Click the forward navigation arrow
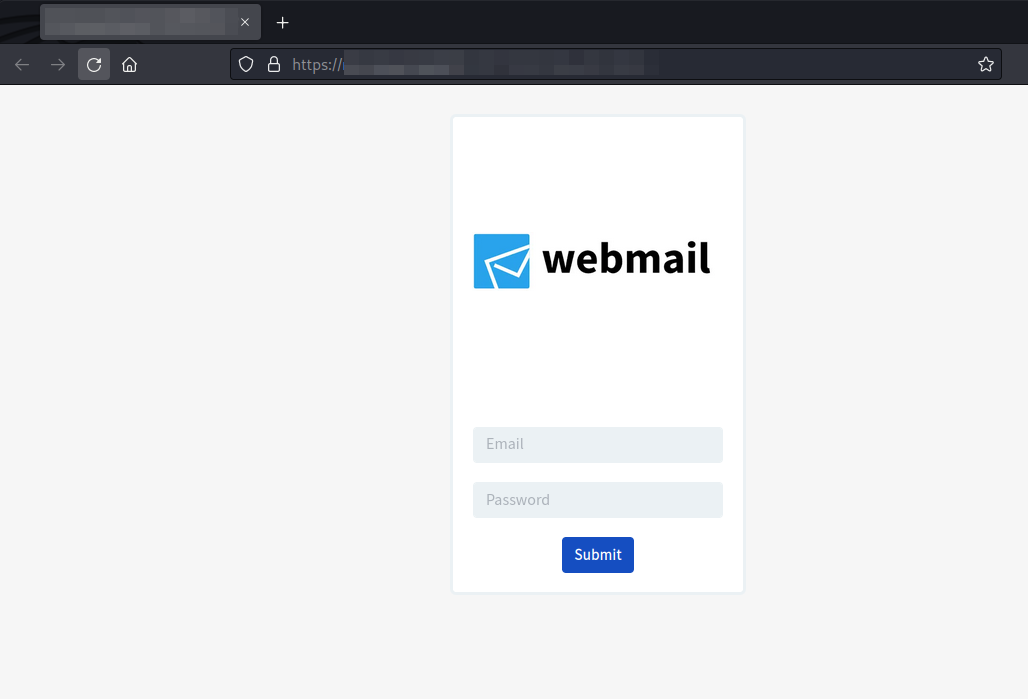This screenshot has height=699, width=1028. click(x=58, y=64)
